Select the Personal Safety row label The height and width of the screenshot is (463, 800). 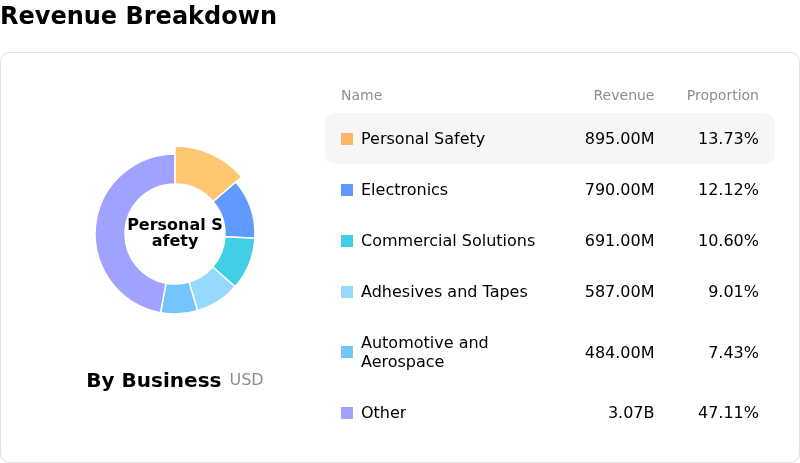[x=422, y=139]
